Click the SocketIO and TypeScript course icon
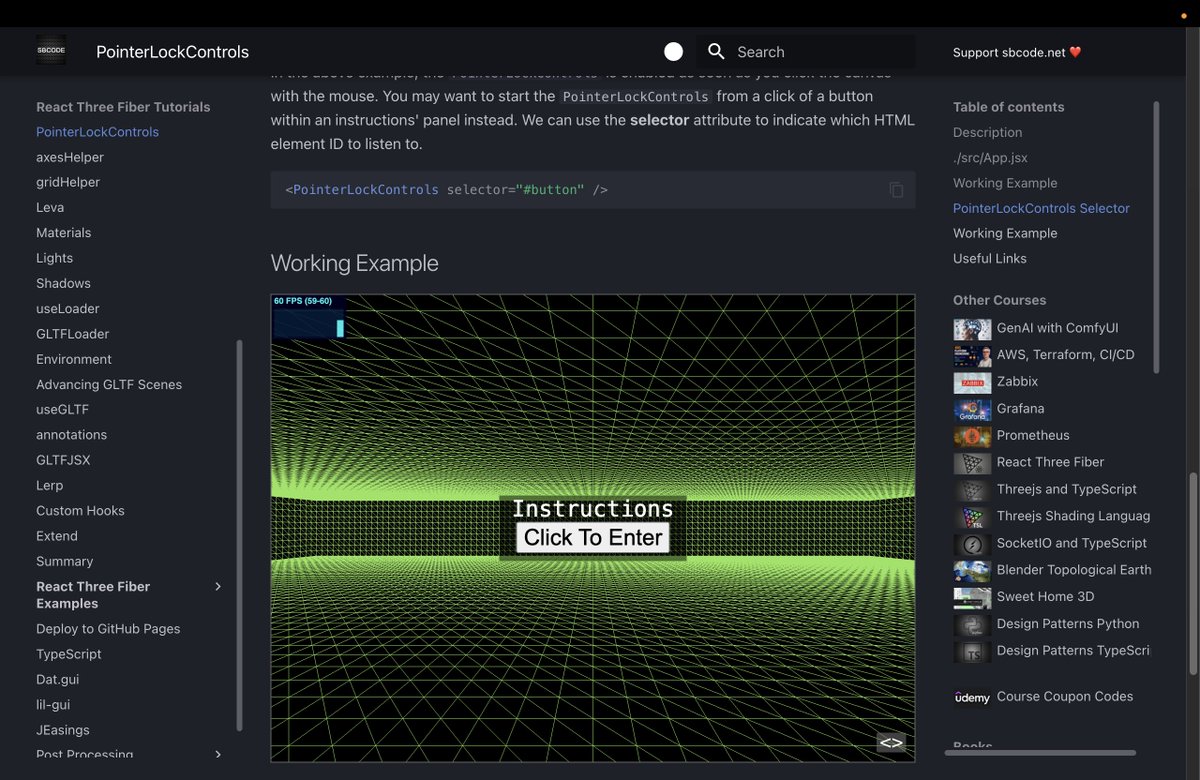Viewport: 1200px width, 780px height. (x=972, y=544)
